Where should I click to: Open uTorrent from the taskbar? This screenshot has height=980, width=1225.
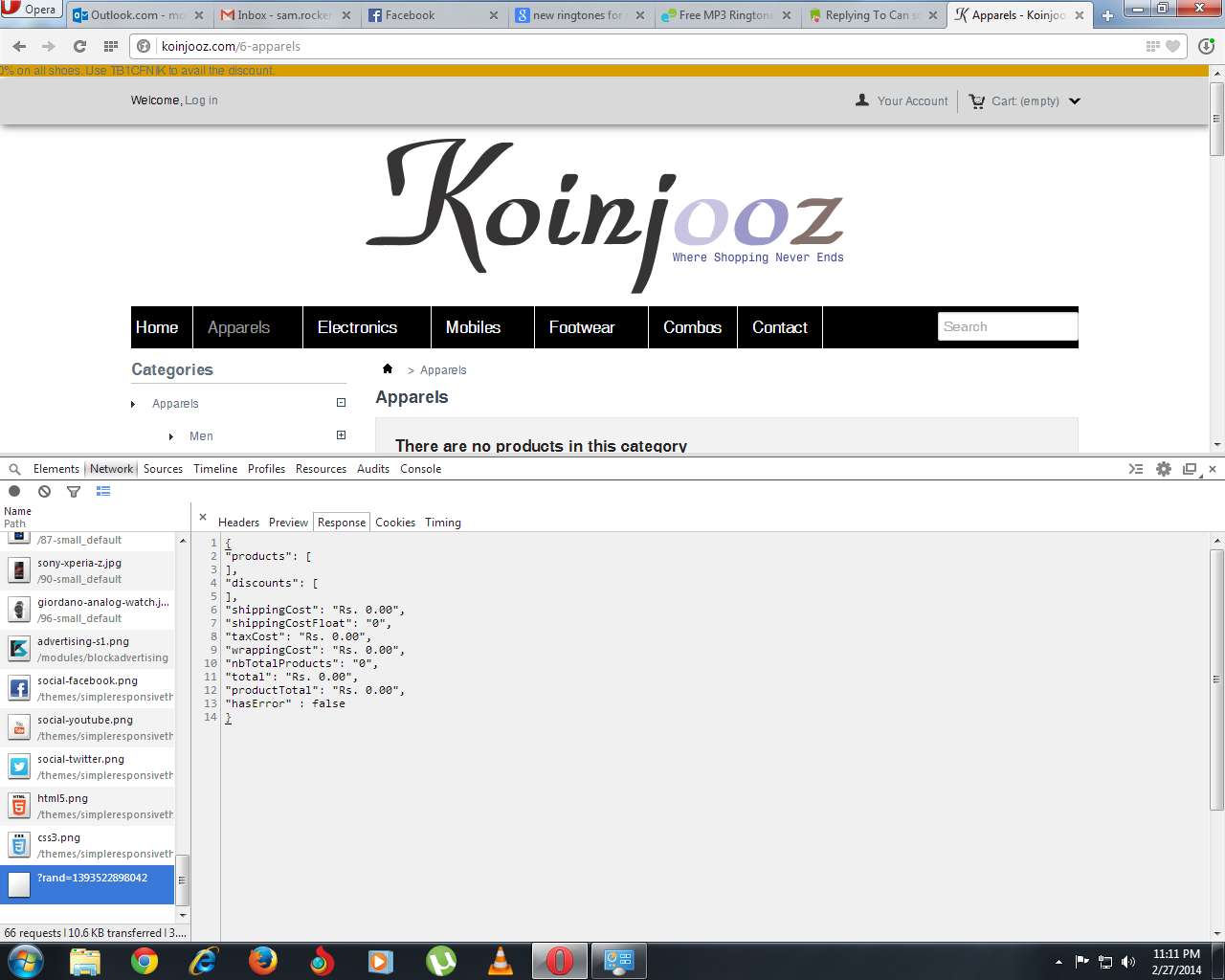[440, 961]
